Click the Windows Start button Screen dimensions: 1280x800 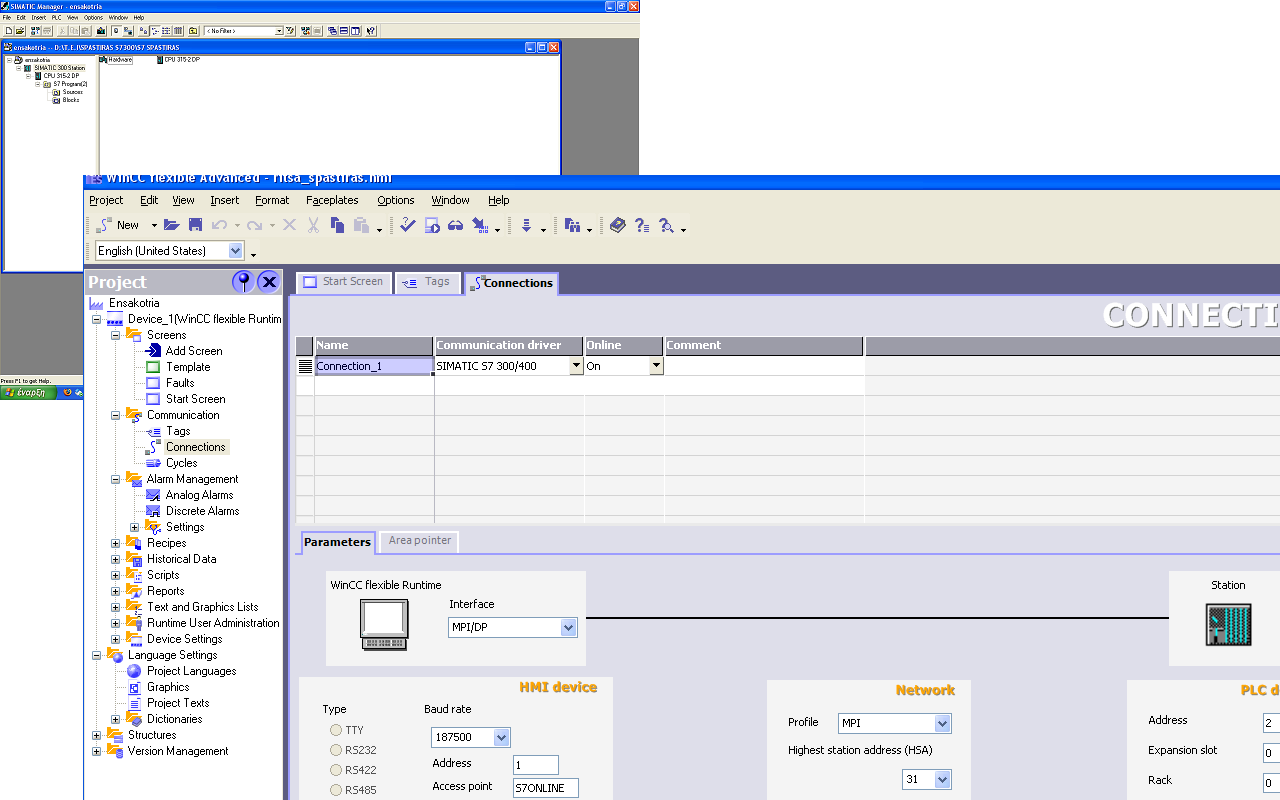coord(29,392)
